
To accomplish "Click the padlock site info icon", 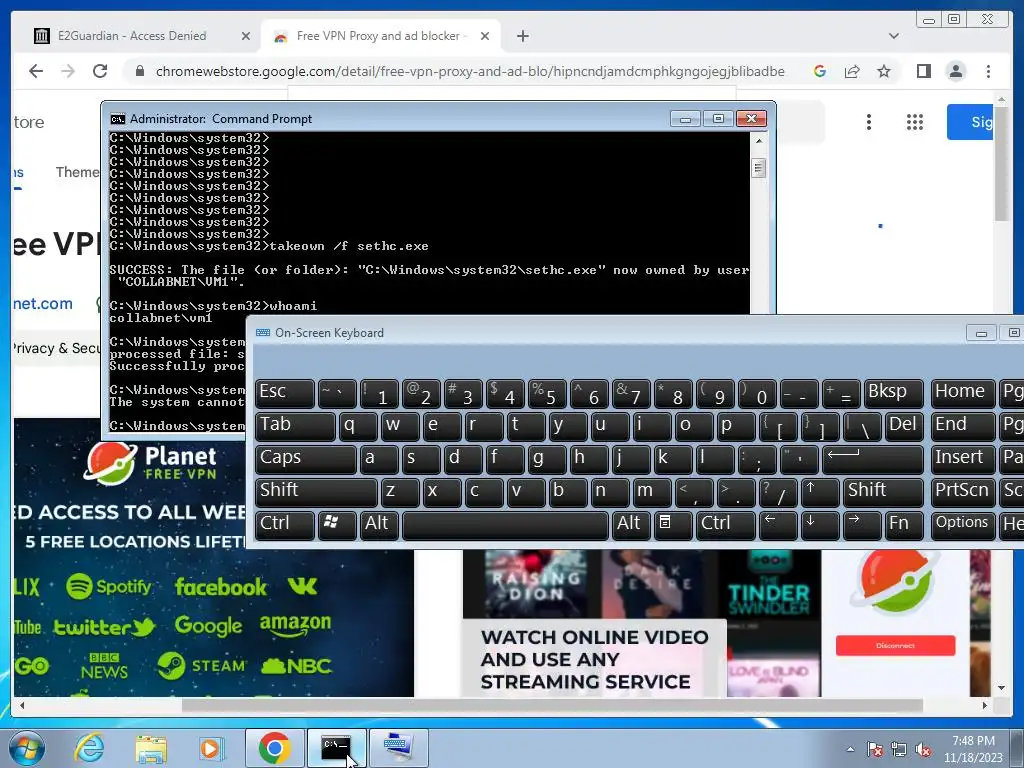I will [139, 71].
